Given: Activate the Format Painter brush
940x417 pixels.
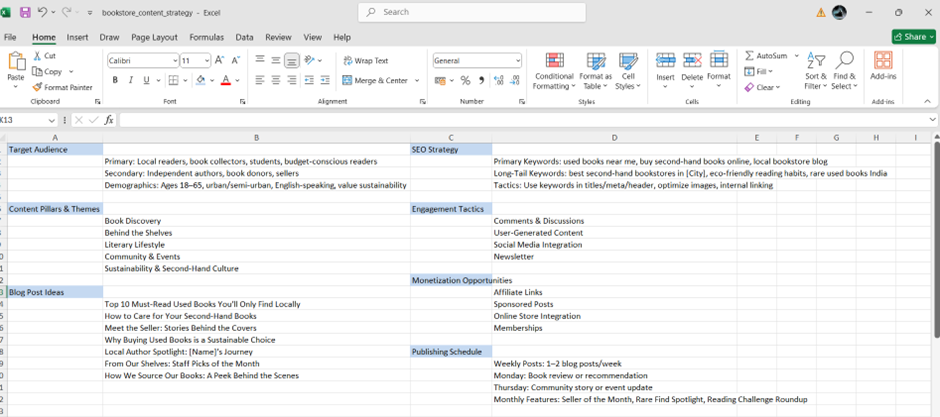Looking at the screenshot, I should click(62, 87).
